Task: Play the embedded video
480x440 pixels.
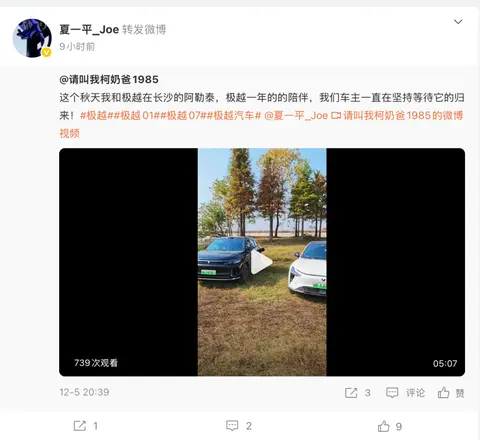Action: 262,262
